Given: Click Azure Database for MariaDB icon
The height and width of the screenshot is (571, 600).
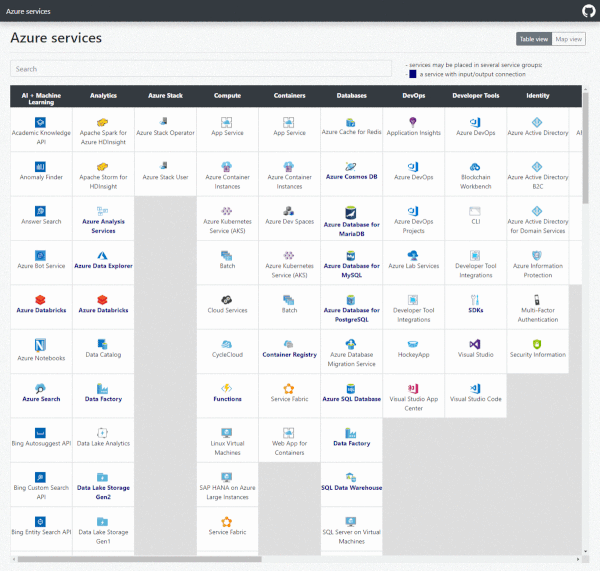Looking at the screenshot, I should (351, 213).
